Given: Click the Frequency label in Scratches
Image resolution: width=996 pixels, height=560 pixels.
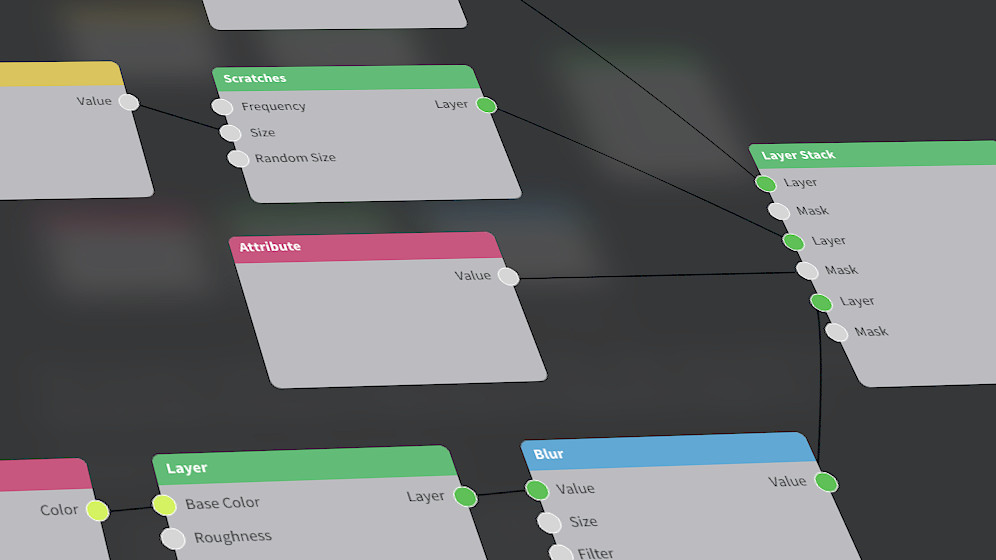Looking at the screenshot, I should [273, 106].
